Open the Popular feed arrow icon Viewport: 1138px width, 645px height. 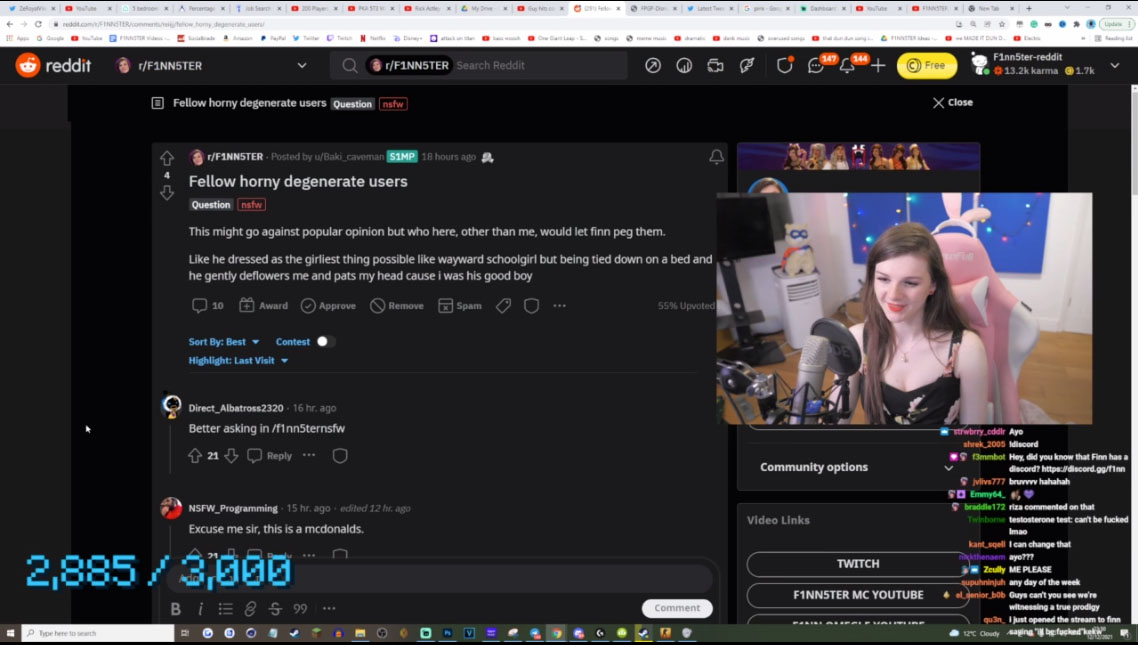click(x=653, y=65)
